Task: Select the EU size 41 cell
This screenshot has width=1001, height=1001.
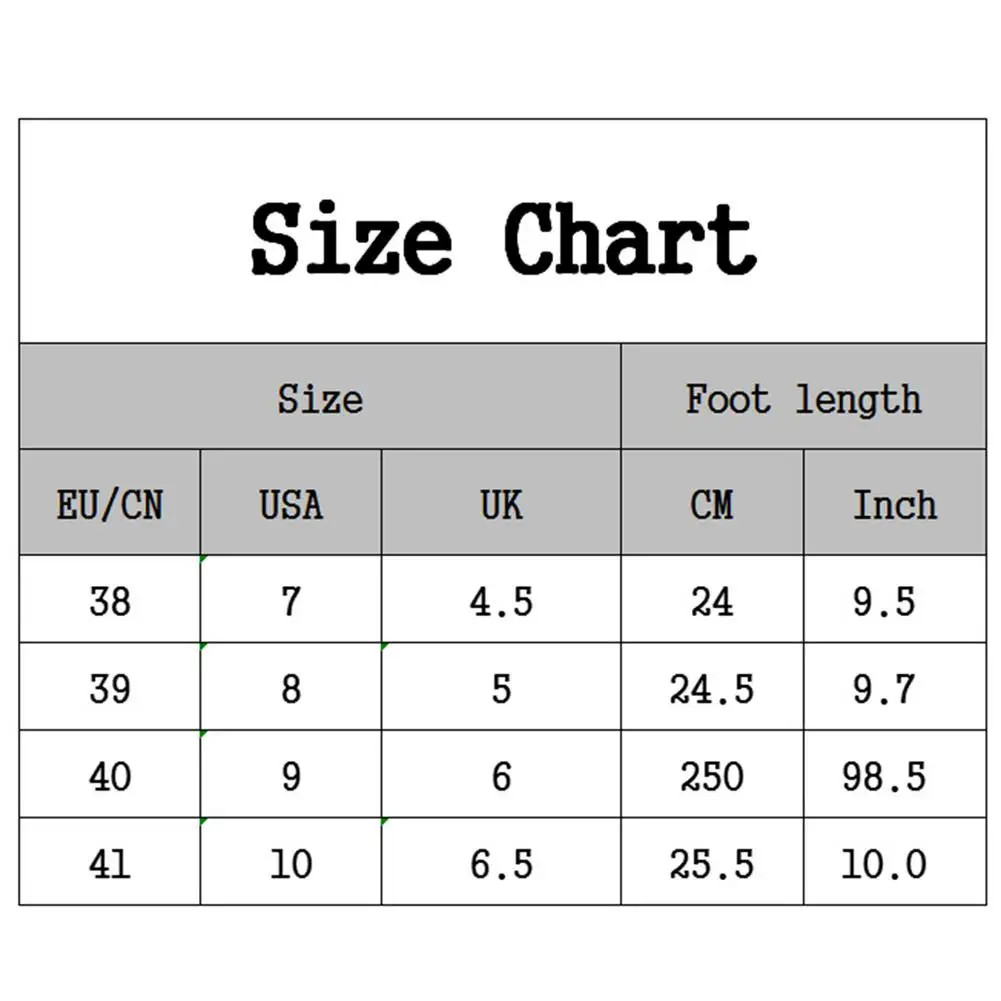Action: [x=110, y=863]
